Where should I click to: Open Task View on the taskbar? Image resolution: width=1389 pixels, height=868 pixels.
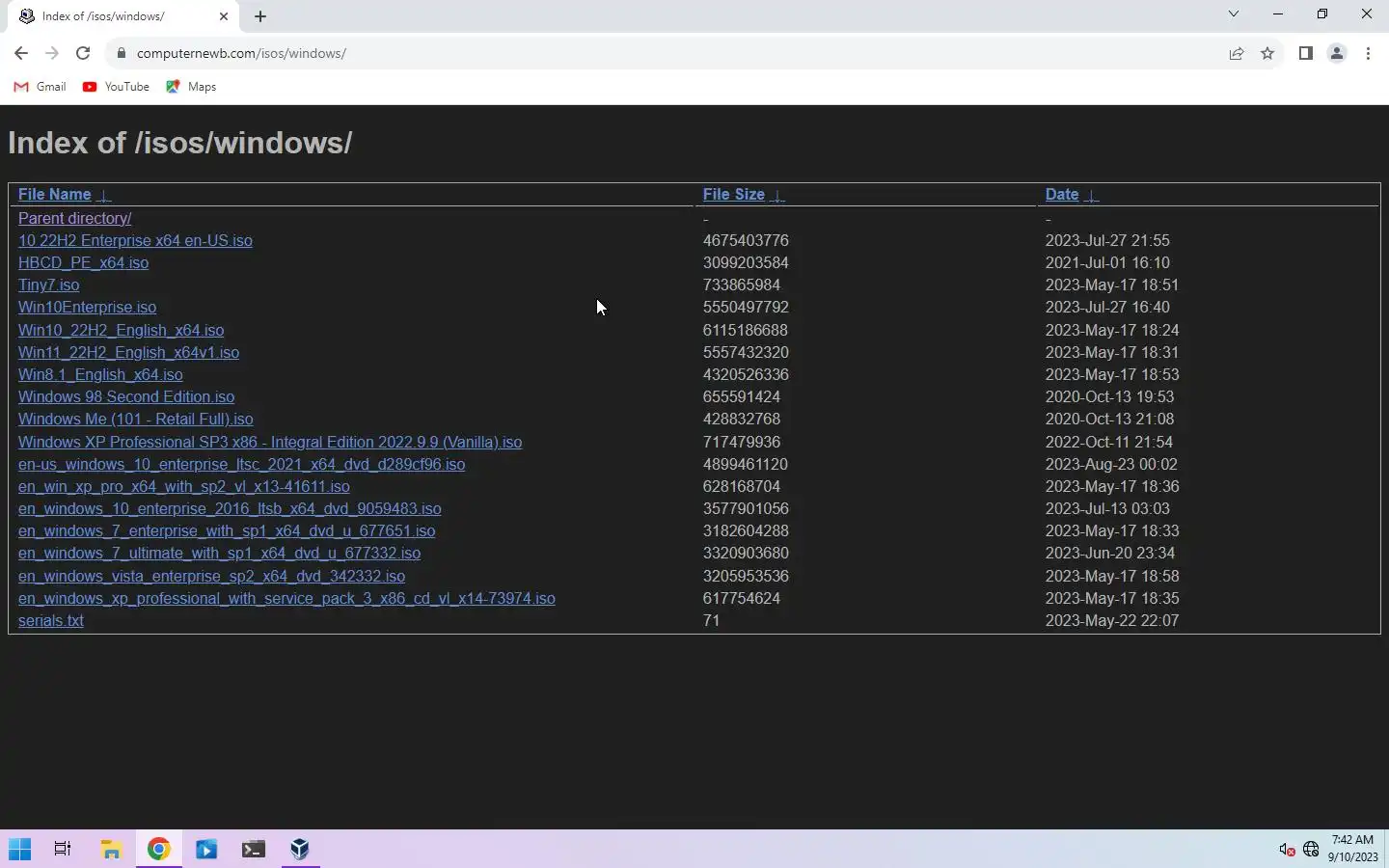[63, 850]
